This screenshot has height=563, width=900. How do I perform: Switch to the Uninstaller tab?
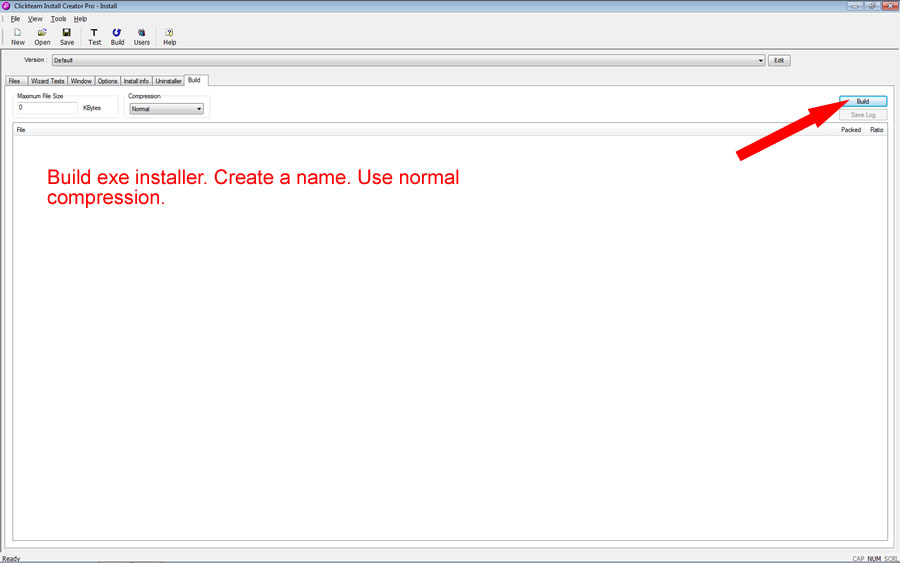[168, 81]
